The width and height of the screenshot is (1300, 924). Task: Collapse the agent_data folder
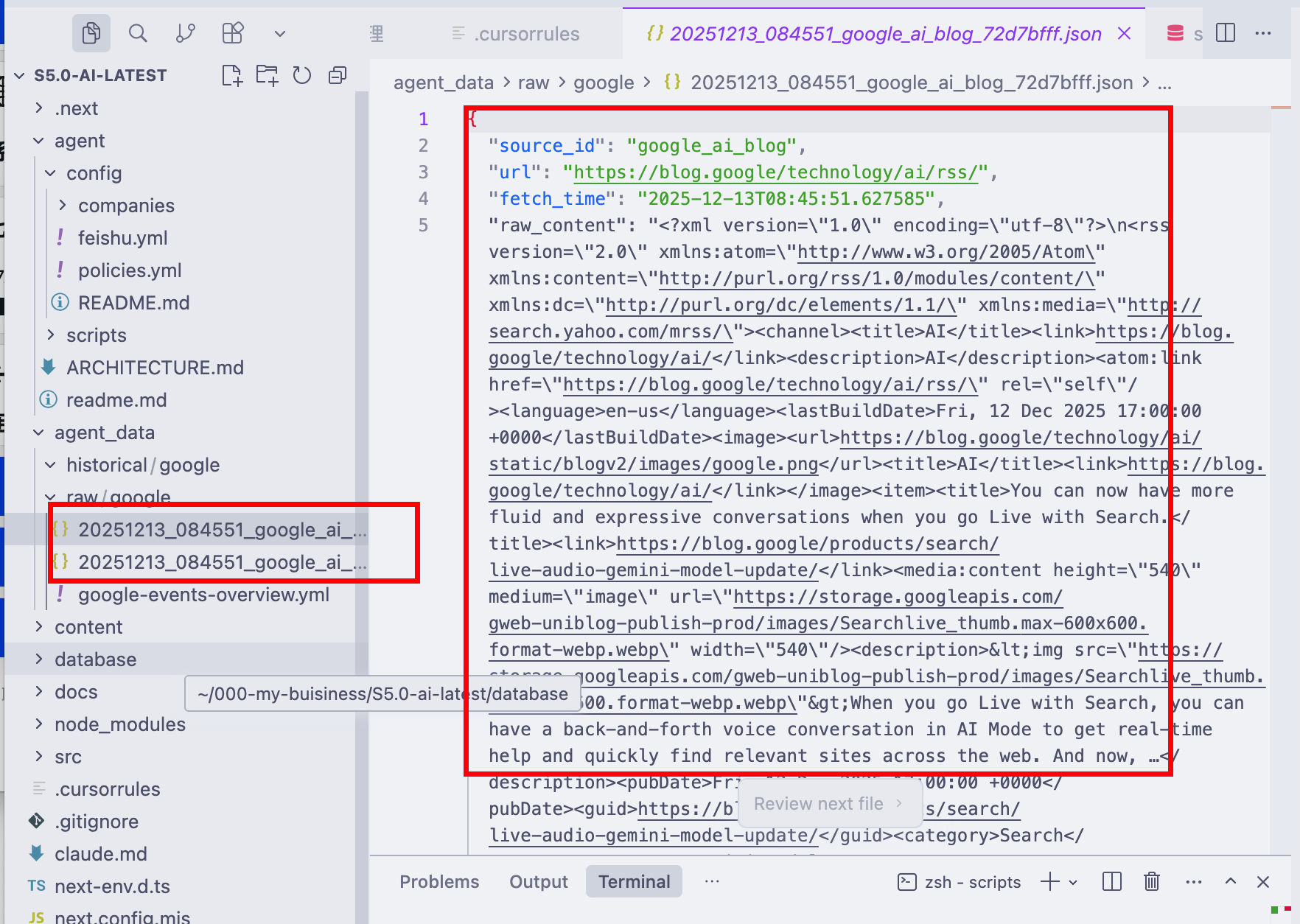104,433
